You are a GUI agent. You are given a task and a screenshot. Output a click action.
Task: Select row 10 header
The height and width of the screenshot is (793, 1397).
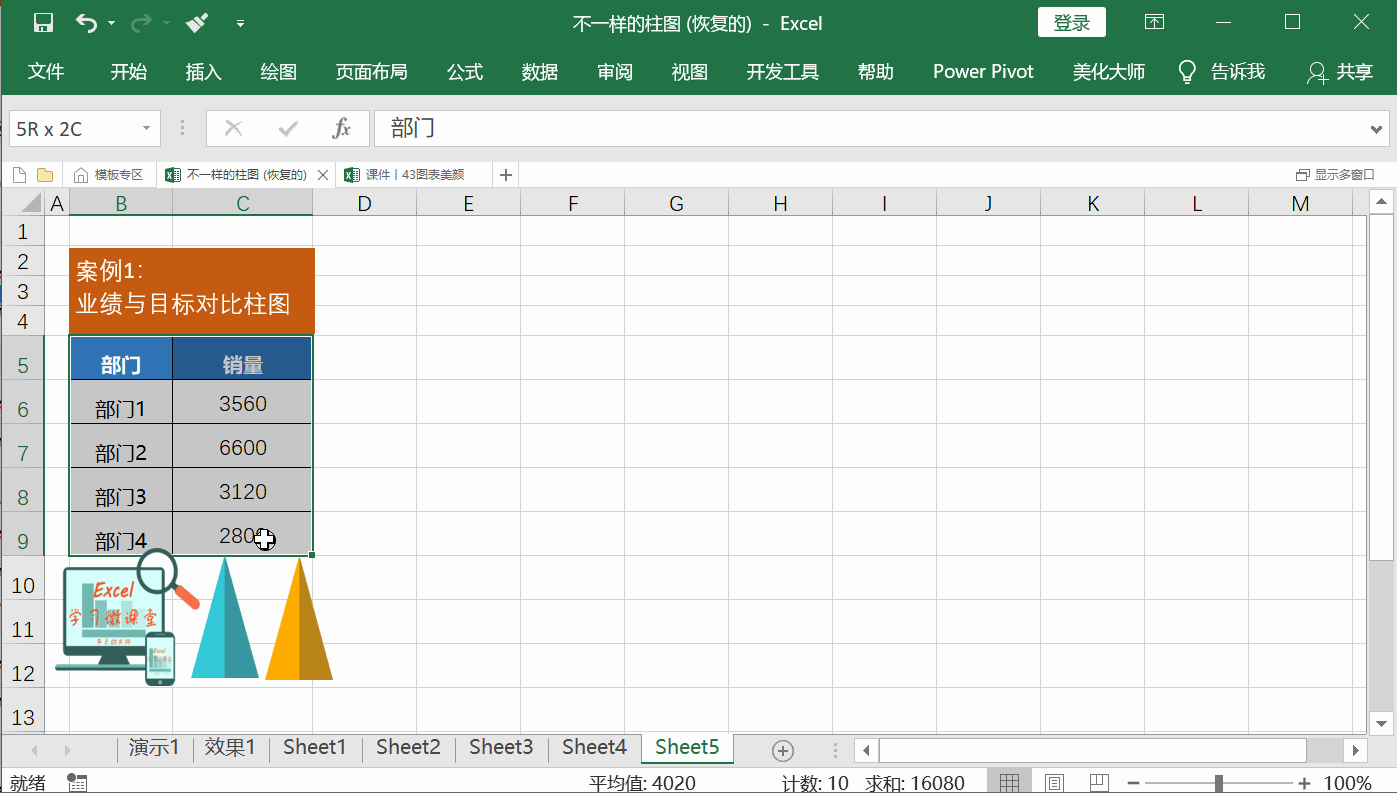23,585
